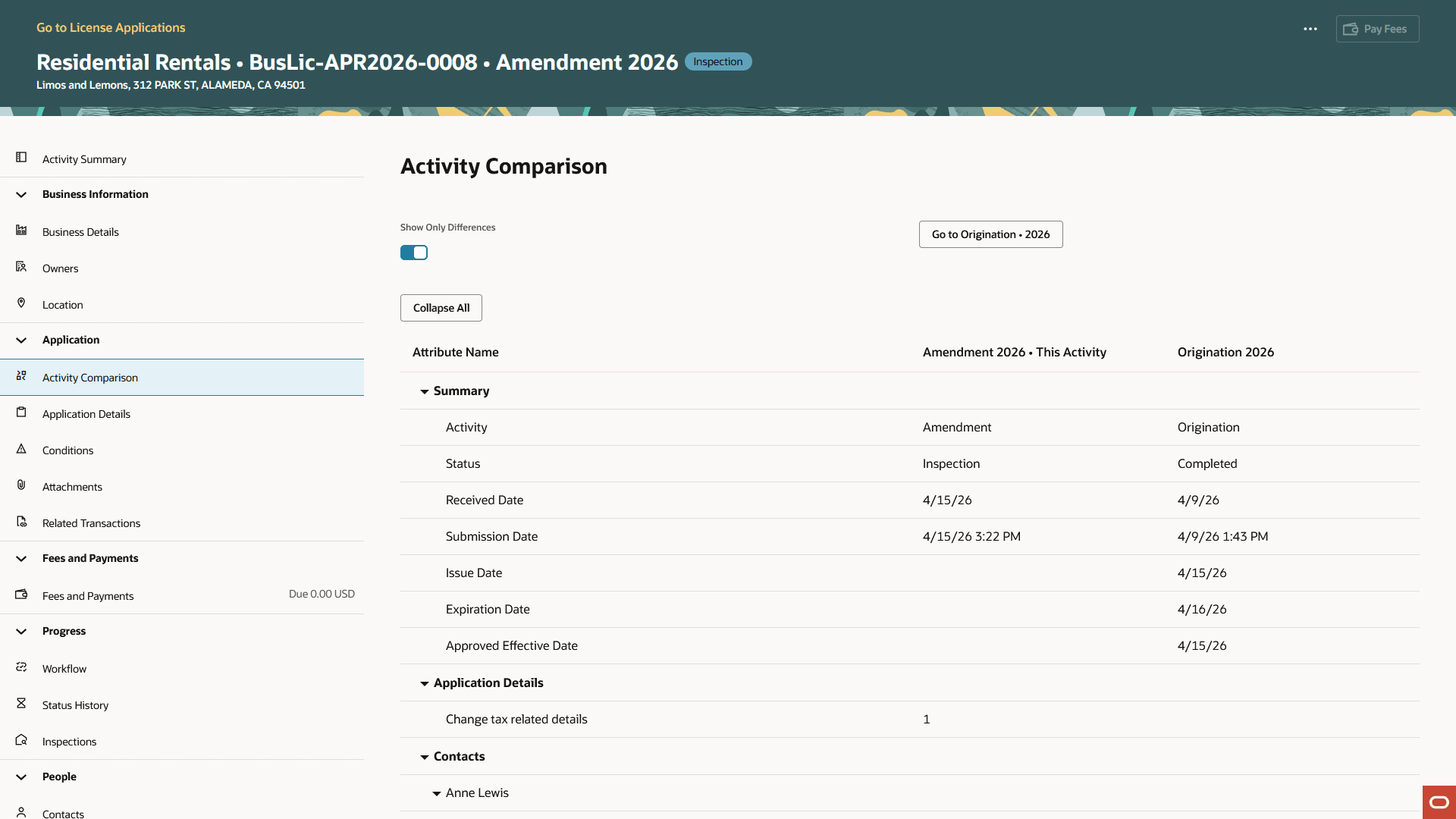Click the Collapse All button
This screenshot has width=1456, height=819.
coord(441,308)
